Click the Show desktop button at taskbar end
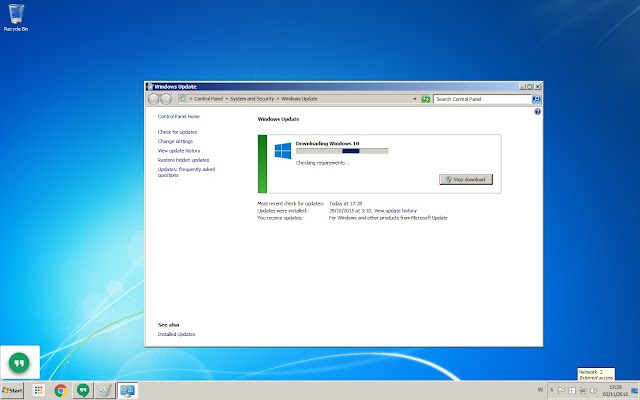The height and width of the screenshot is (400, 640). point(634,390)
